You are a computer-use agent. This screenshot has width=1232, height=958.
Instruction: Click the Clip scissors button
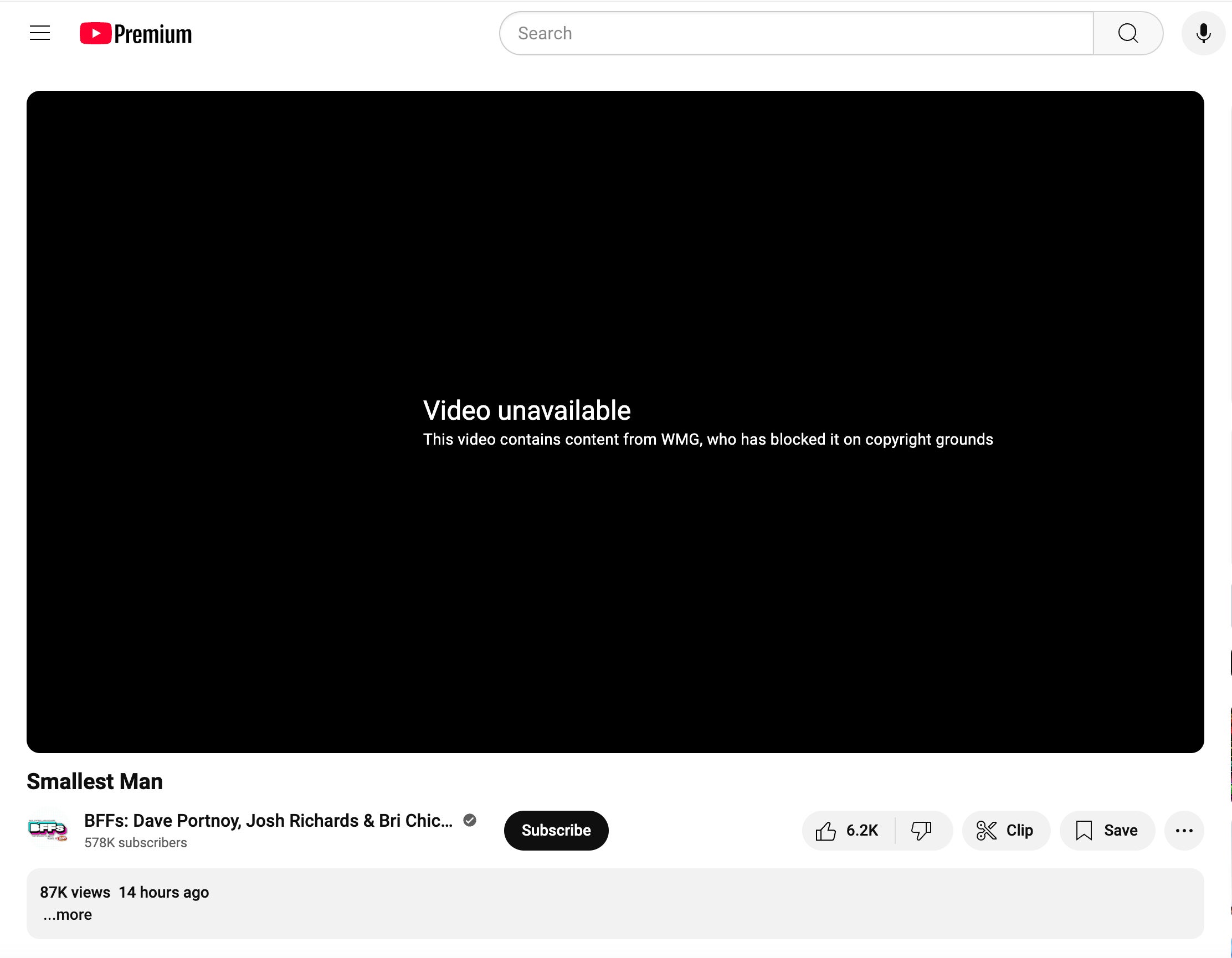click(x=1005, y=831)
